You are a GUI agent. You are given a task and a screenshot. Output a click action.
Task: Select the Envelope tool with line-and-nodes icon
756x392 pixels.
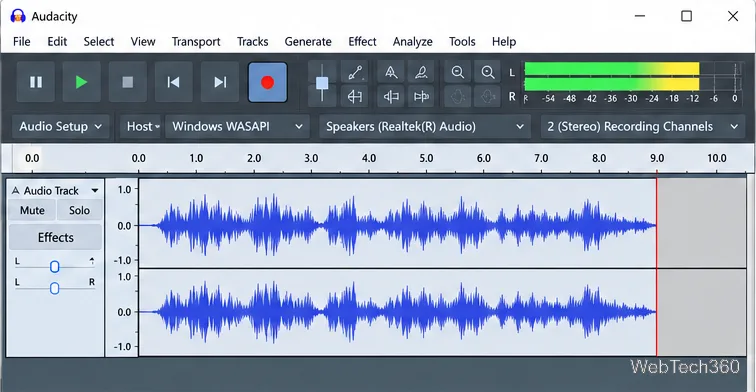[x=355, y=72]
